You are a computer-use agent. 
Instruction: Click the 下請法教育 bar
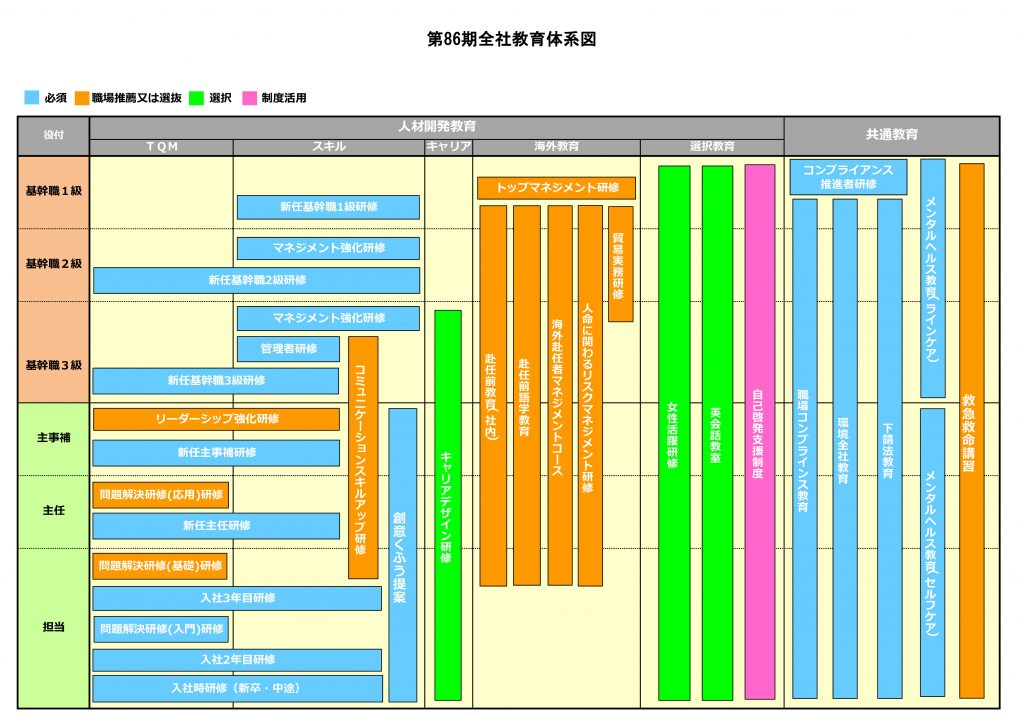tap(889, 449)
